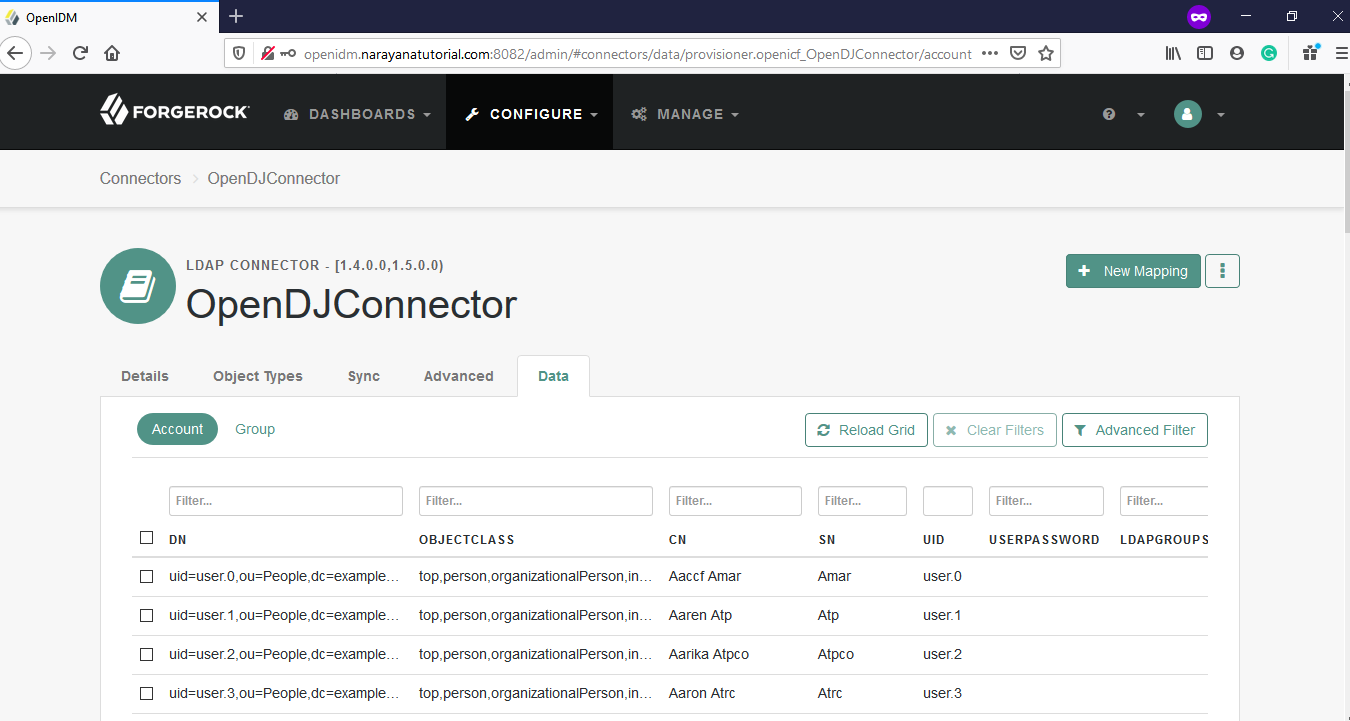Open the tracking protection shield icon
The height and width of the screenshot is (721, 1350).
click(239, 54)
